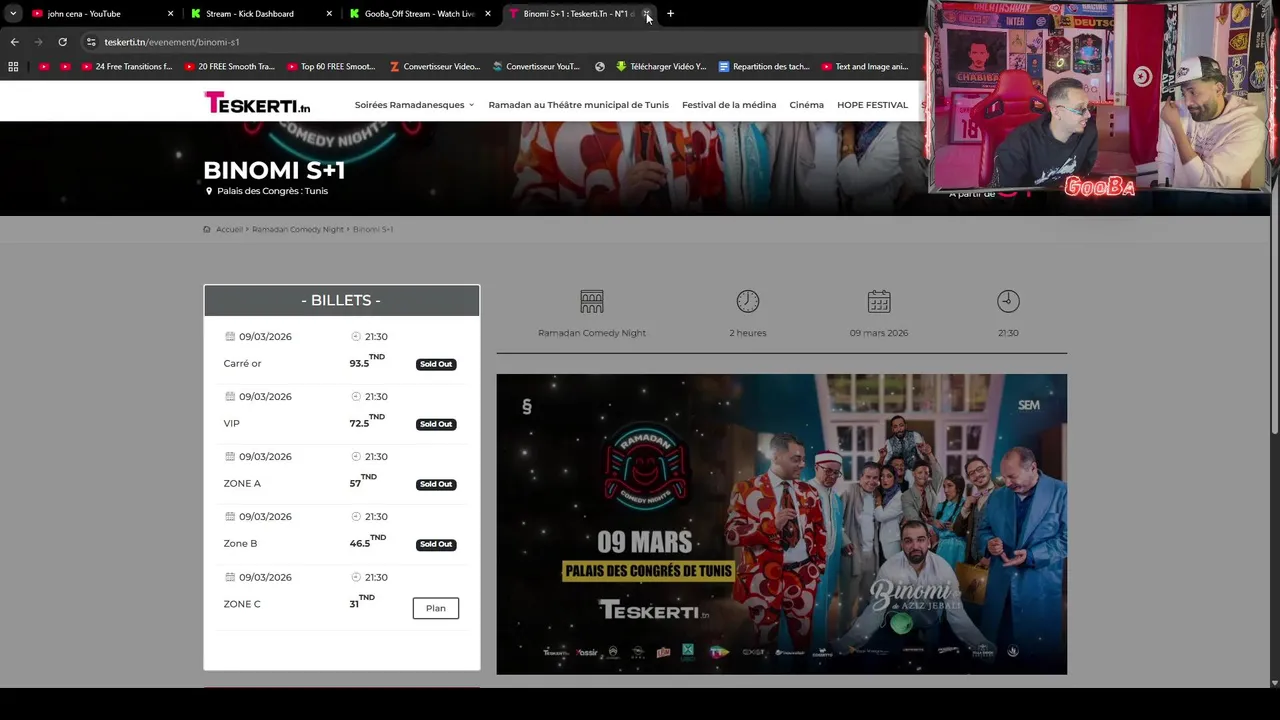
Task: Click the Sold Out badge for ZONE A
Action: (x=436, y=484)
